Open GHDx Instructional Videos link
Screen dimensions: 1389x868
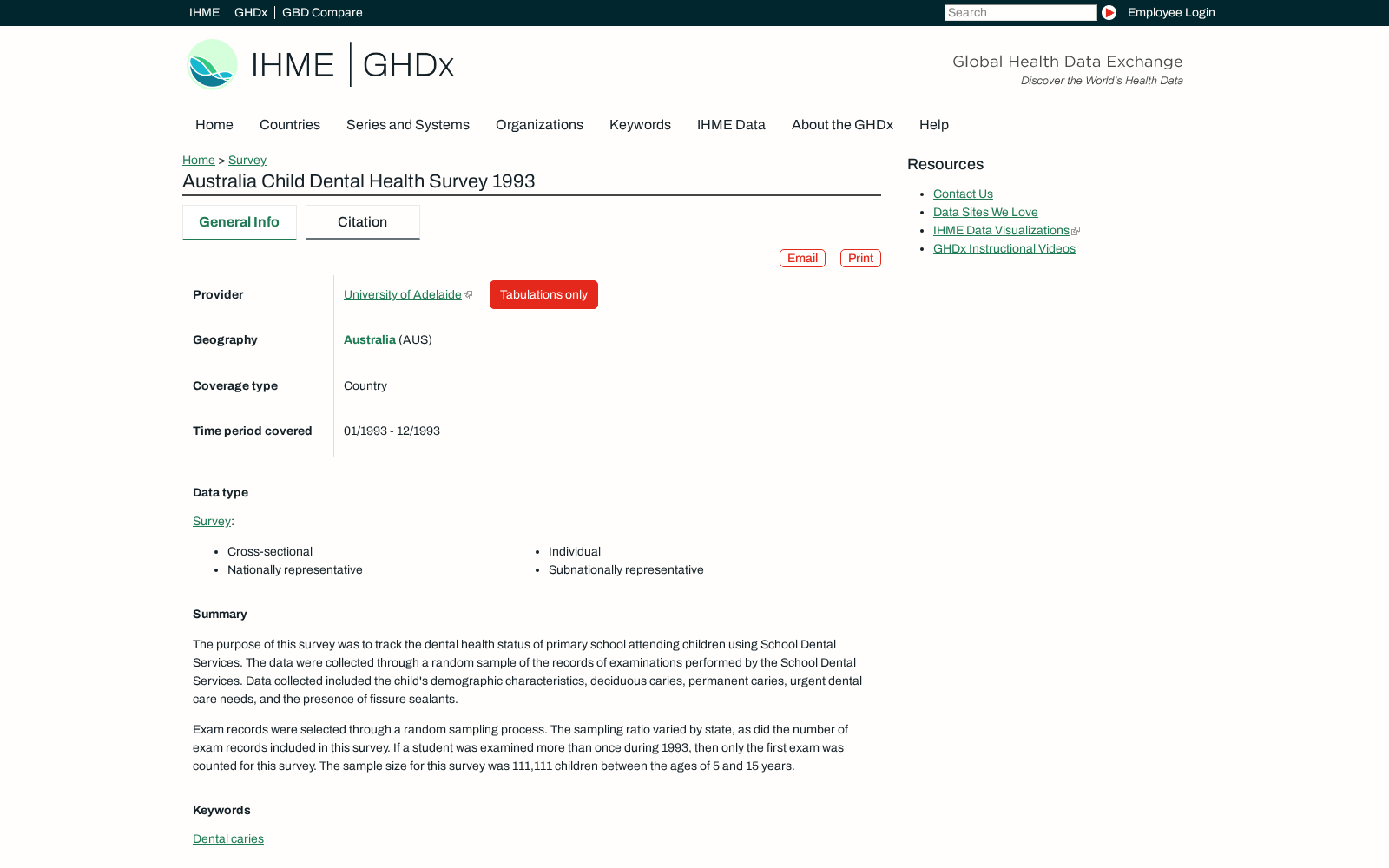point(1004,249)
